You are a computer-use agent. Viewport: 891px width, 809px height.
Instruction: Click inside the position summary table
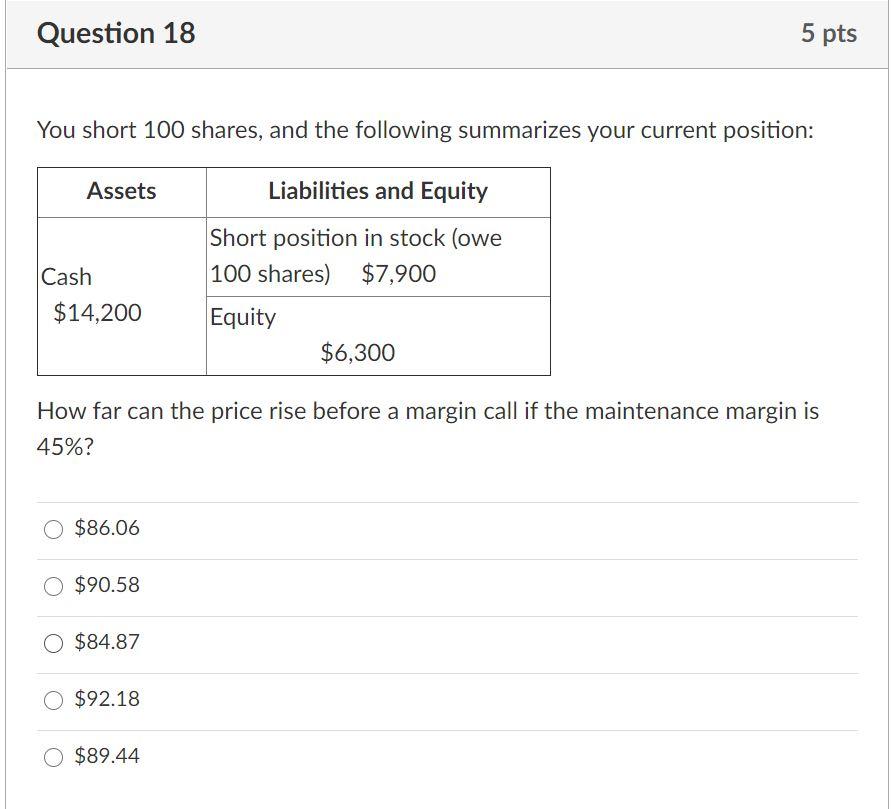tap(295, 270)
